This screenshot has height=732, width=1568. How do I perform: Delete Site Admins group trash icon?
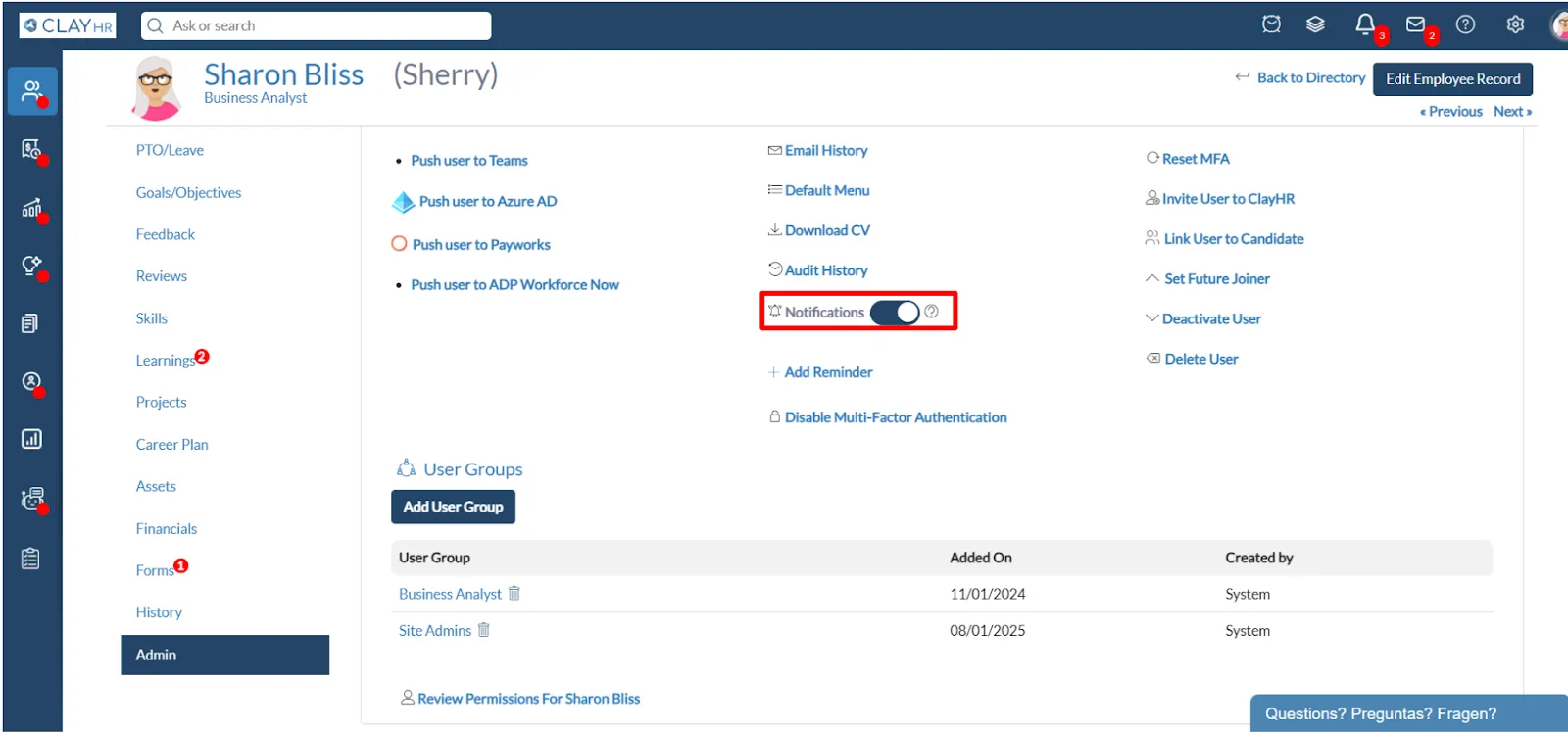coord(483,630)
